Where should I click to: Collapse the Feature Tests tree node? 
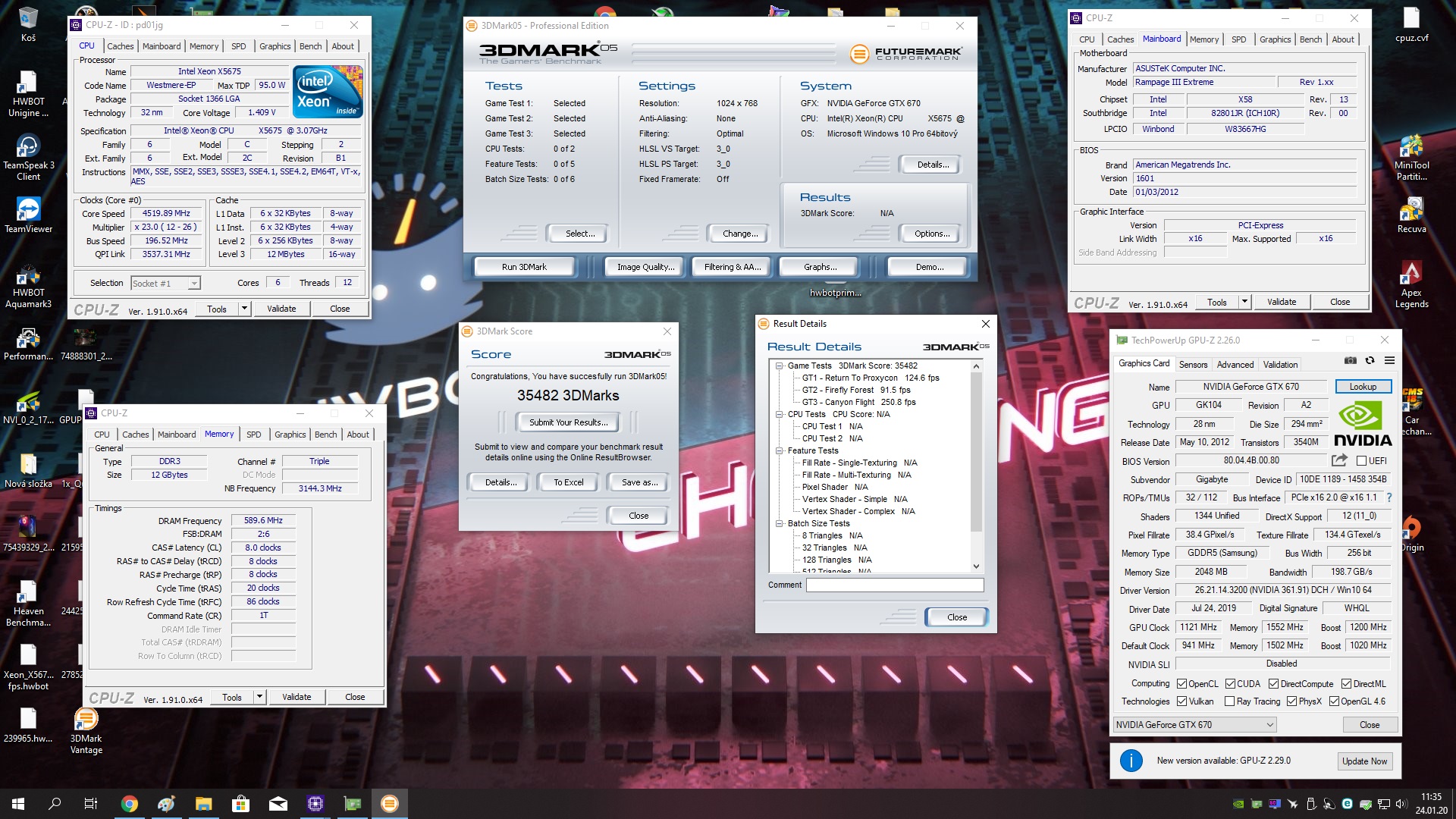(780, 450)
